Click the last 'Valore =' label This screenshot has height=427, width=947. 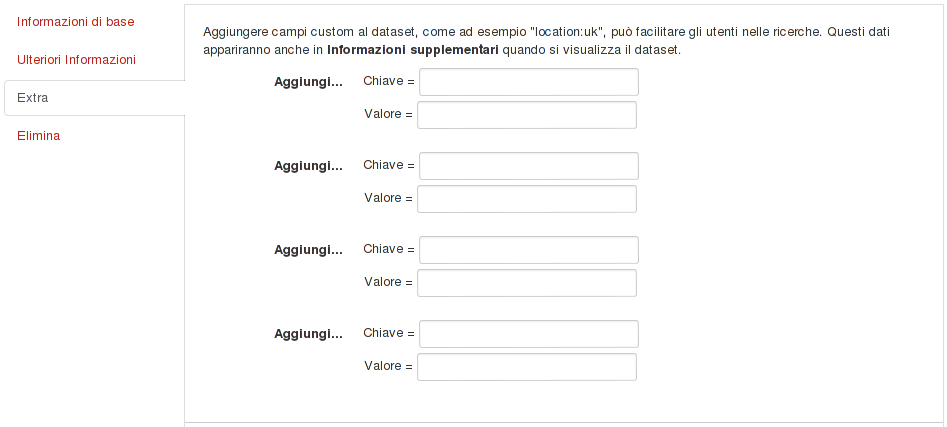(388, 366)
